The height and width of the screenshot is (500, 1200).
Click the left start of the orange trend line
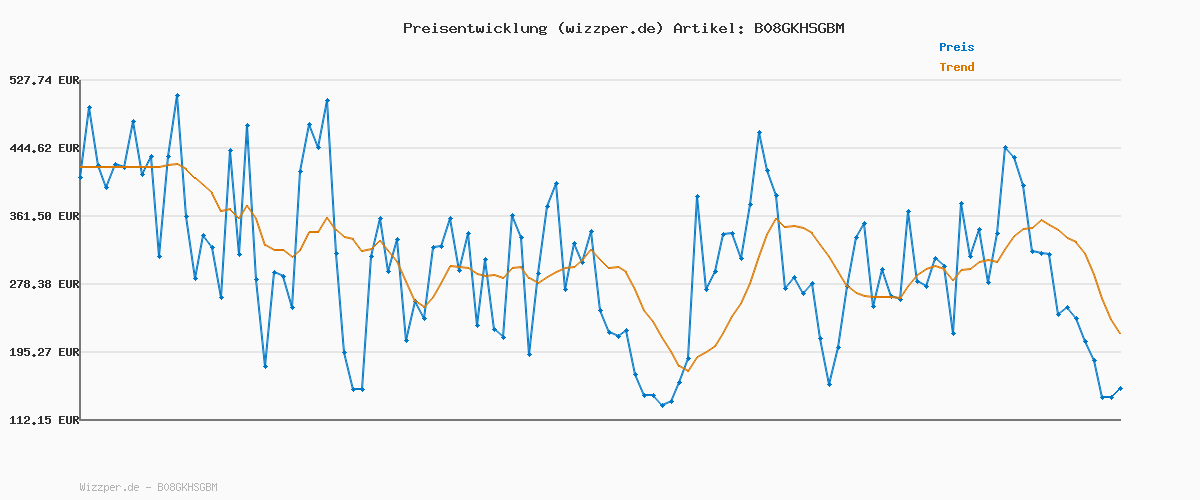pyautogui.click(x=81, y=167)
